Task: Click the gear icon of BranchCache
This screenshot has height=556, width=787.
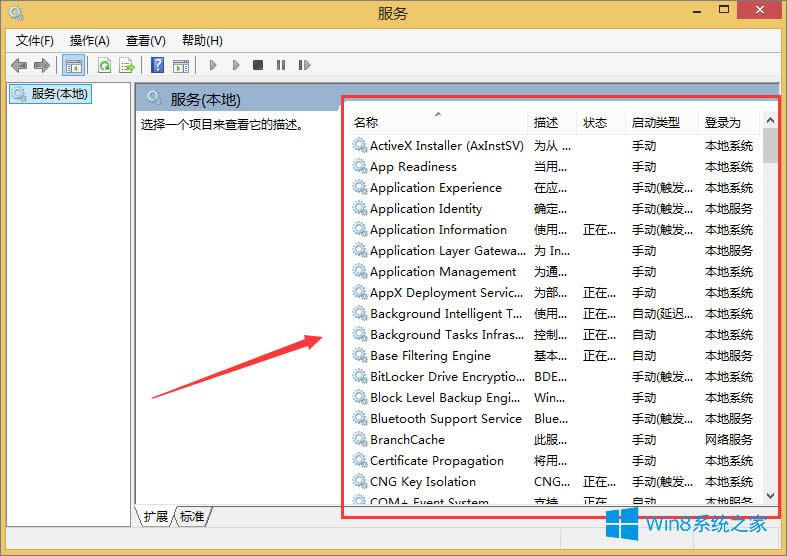Action: [x=359, y=440]
